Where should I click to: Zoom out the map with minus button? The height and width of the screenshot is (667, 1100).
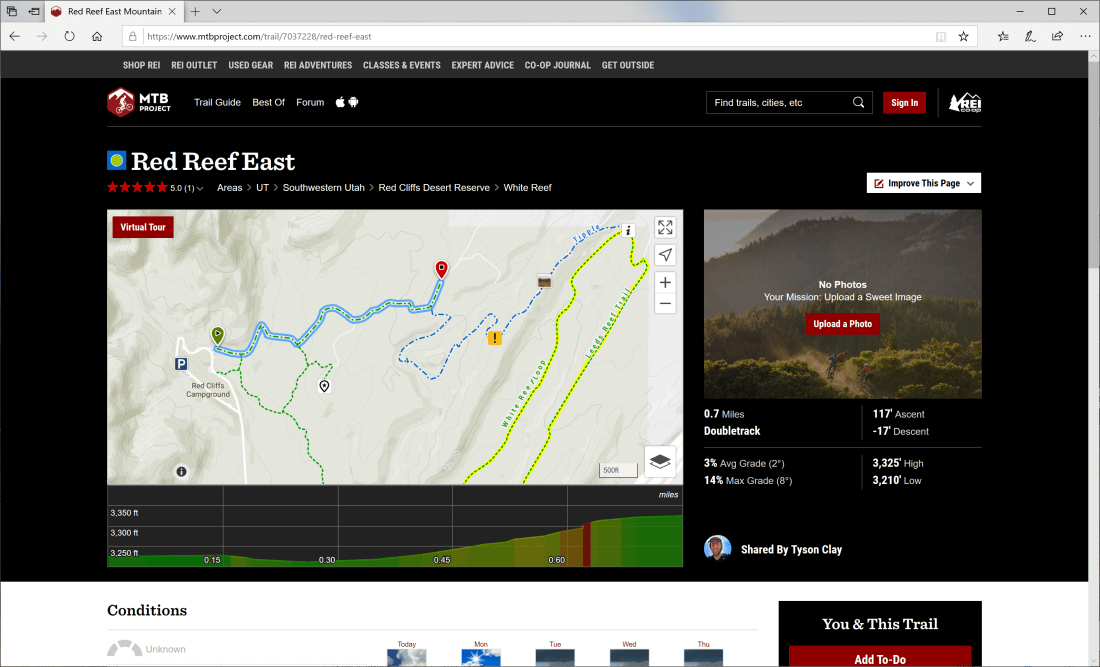click(665, 303)
